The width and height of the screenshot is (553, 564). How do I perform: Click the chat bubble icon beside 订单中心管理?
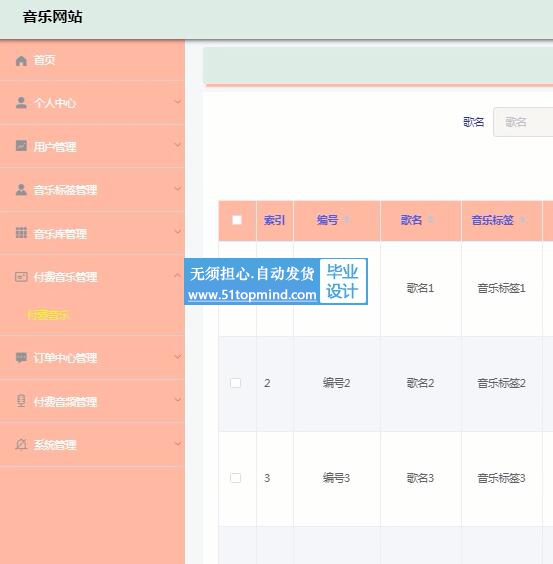[21, 358]
